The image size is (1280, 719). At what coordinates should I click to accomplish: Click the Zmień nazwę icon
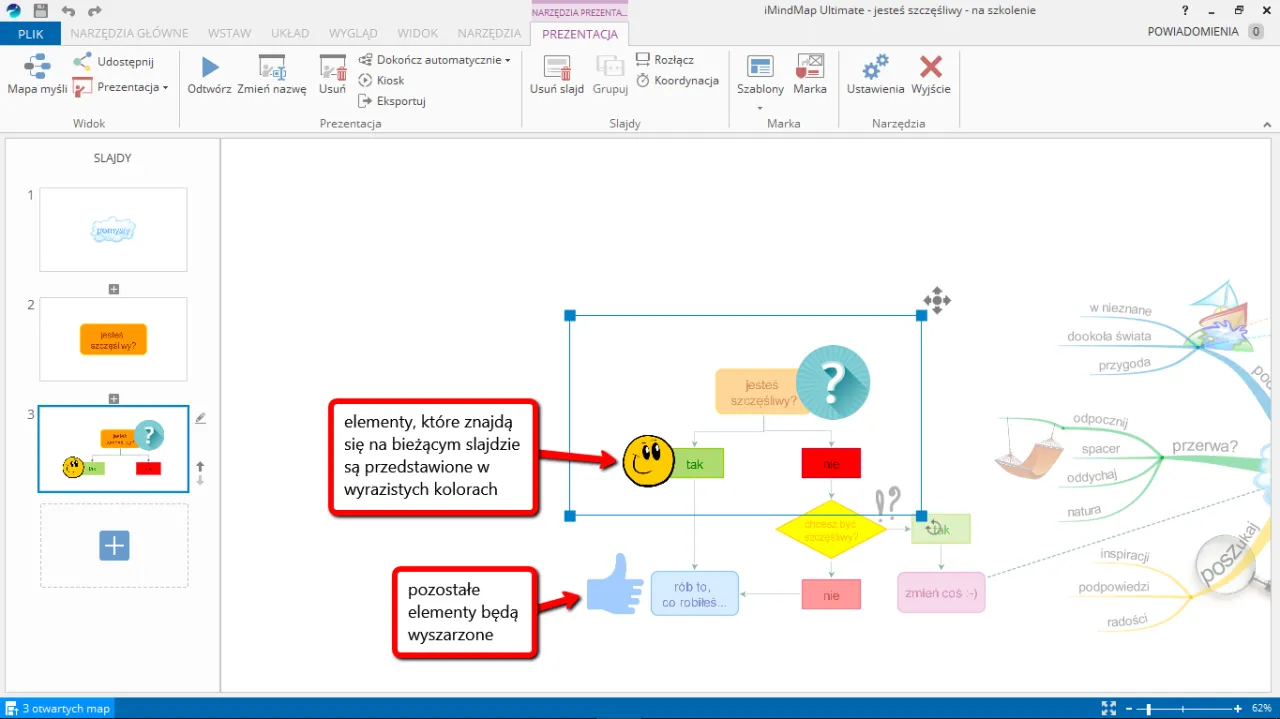(x=271, y=68)
